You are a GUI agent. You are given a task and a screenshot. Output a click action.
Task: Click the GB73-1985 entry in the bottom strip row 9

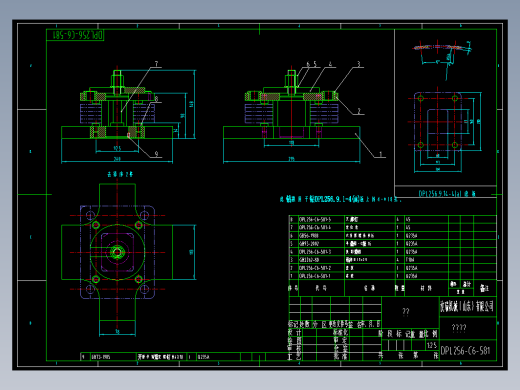101,357
